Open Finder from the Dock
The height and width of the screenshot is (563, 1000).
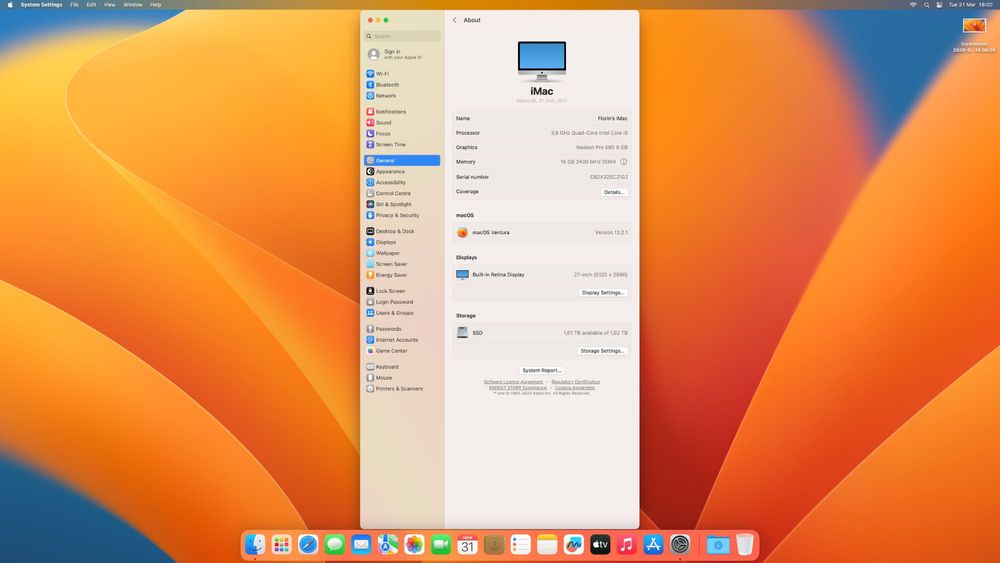255,545
